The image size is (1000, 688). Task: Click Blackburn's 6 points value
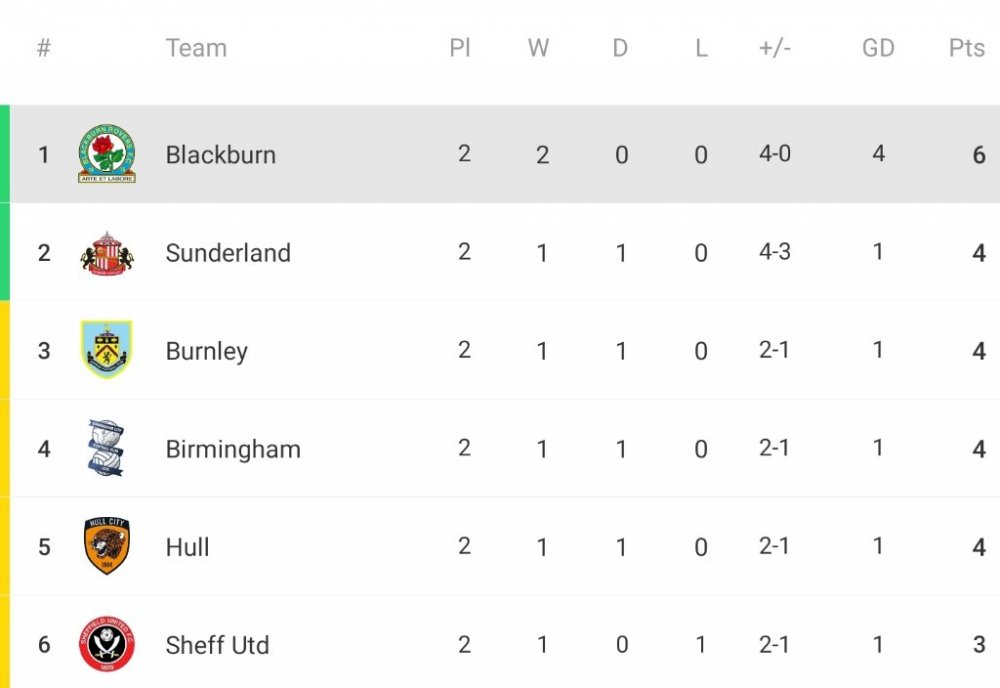click(979, 155)
